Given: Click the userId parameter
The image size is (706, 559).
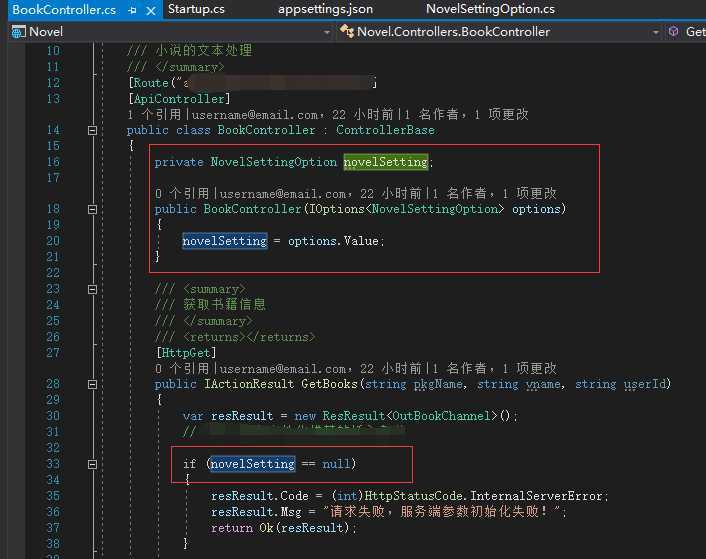Looking at the screenshot, I should point(645,384).
